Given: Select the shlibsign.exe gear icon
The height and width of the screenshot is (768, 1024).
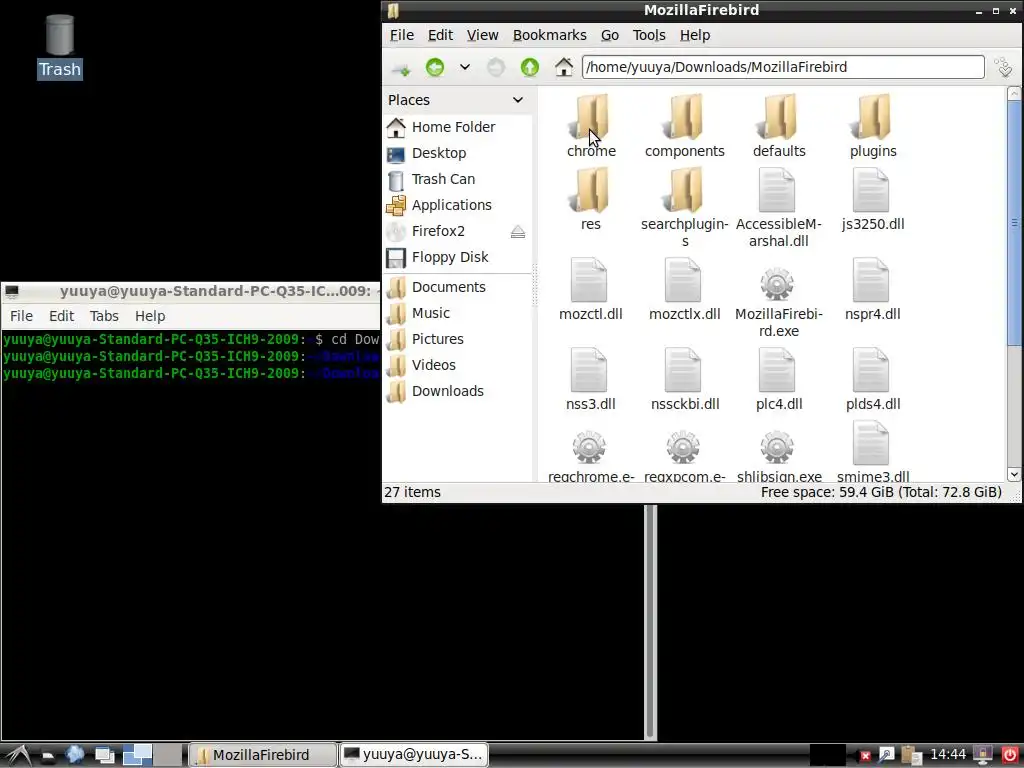Looking at the screenshot, I should tap(777, 447).
